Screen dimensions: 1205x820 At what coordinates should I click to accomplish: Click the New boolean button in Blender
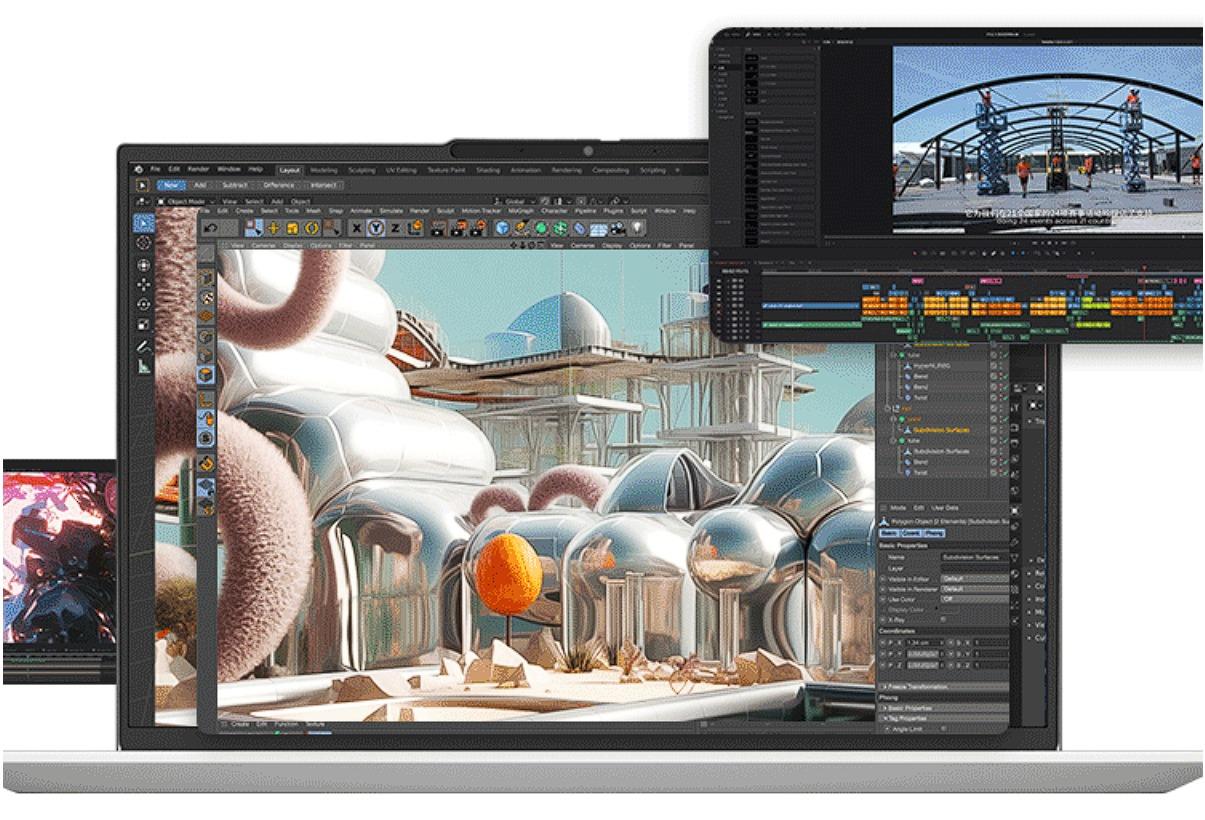pos(171,185)
